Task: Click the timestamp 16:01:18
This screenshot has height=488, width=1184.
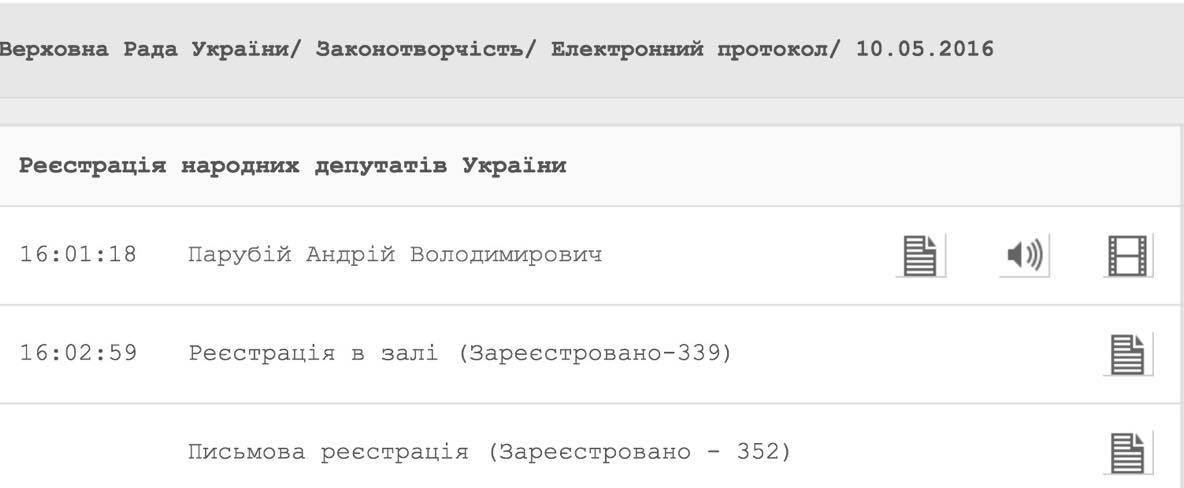Action: 78,255
